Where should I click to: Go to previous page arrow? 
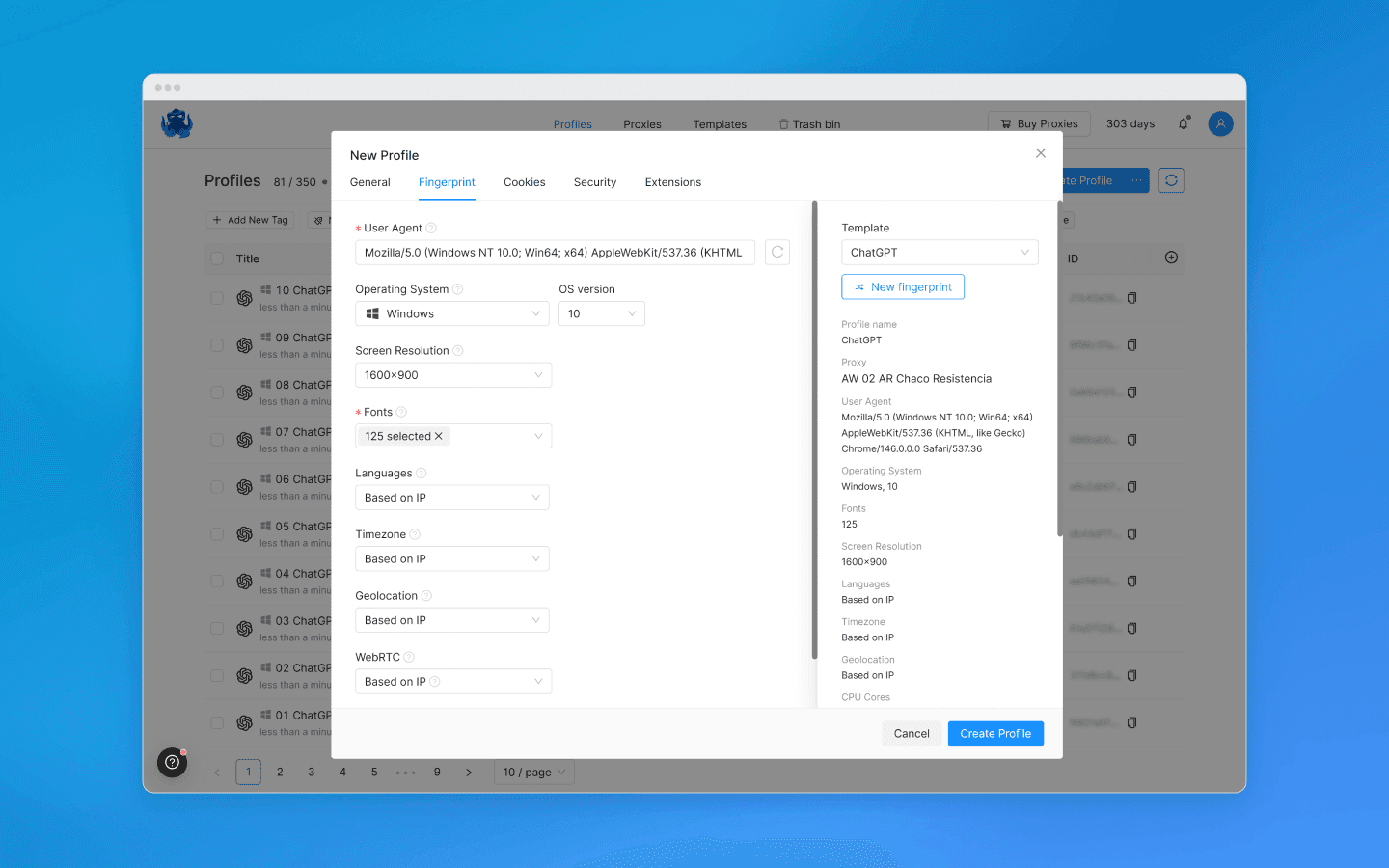(x=217, y=773)
